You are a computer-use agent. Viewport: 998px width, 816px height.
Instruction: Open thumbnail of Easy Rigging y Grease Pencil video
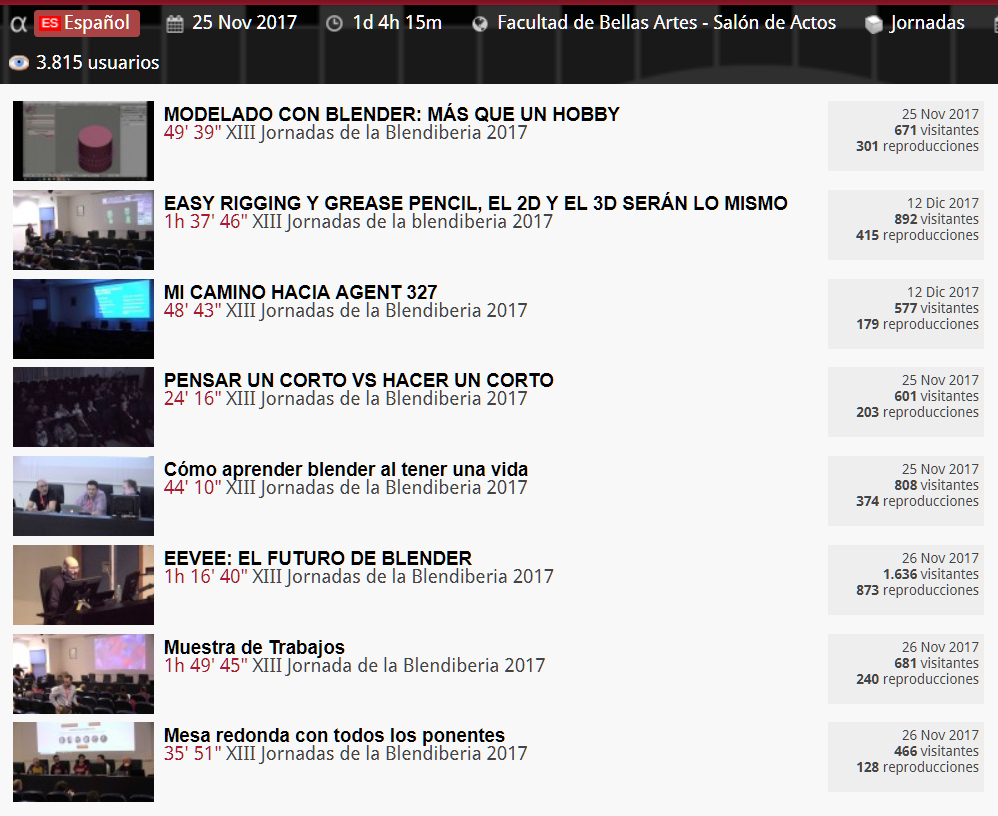[83, 230]
